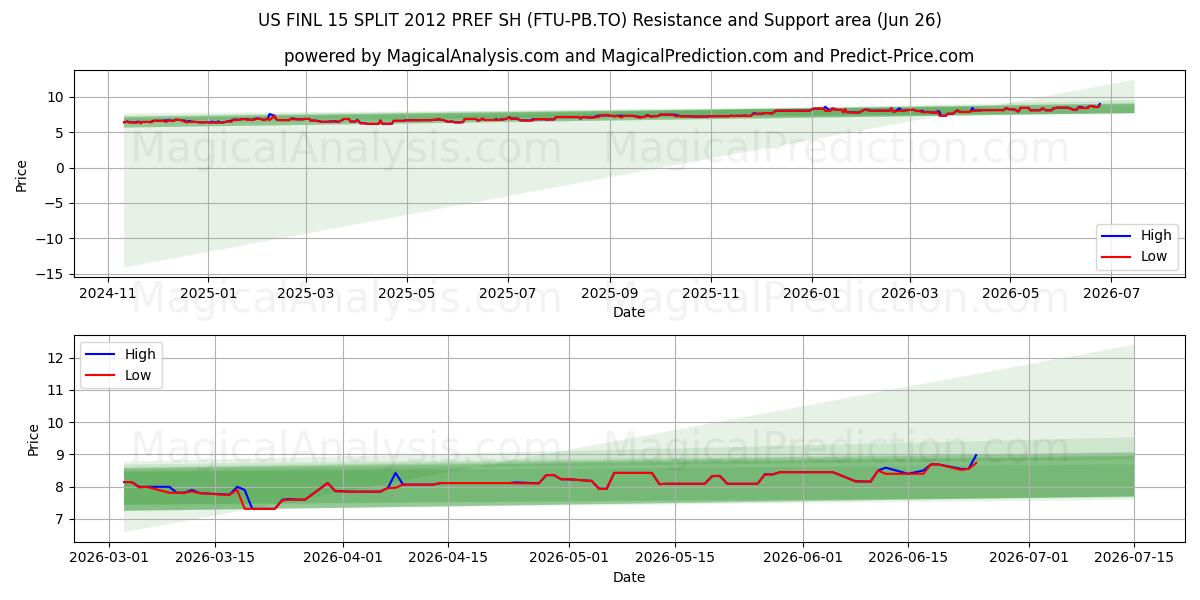Click the 2026-07-01 date tick label
The width and height of the screenshot is (1200, 600).
1029,559
